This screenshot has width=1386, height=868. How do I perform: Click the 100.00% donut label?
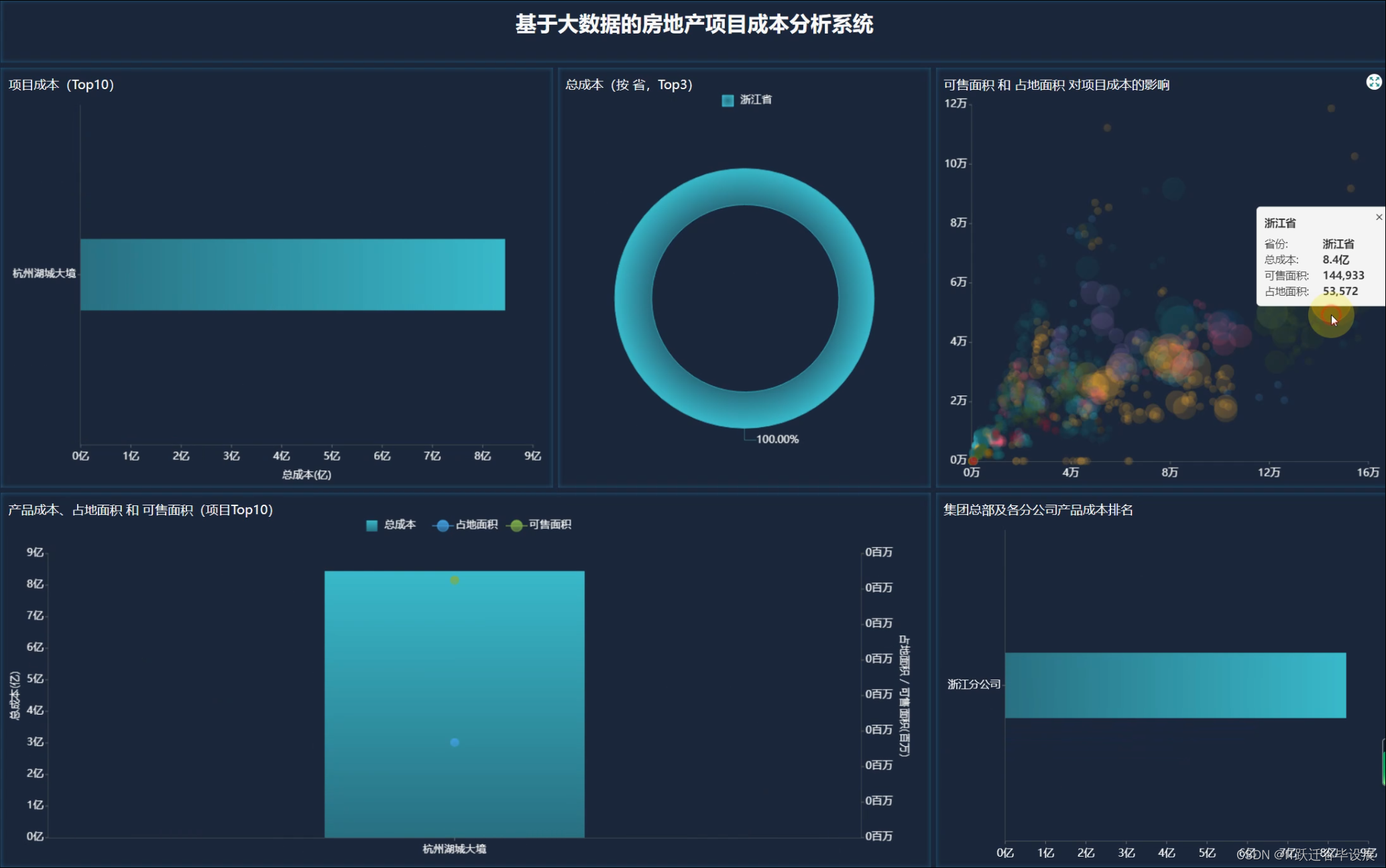[x=776, y=439]
